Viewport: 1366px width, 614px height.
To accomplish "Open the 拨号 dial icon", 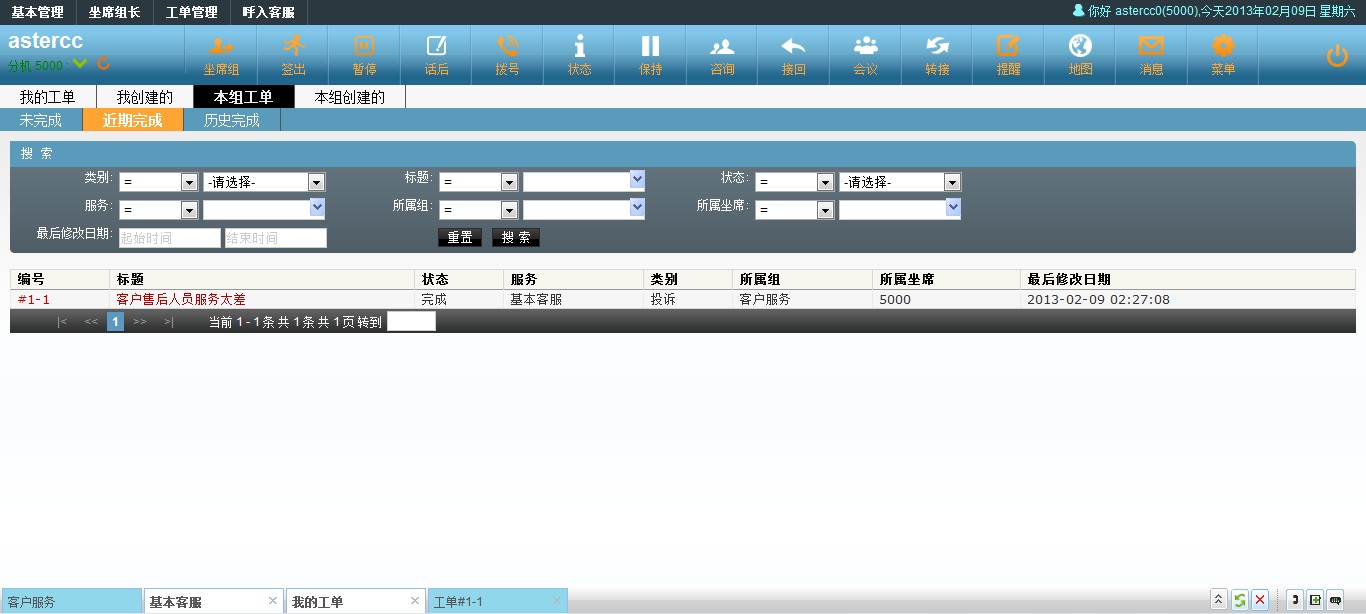I will 508,45.
